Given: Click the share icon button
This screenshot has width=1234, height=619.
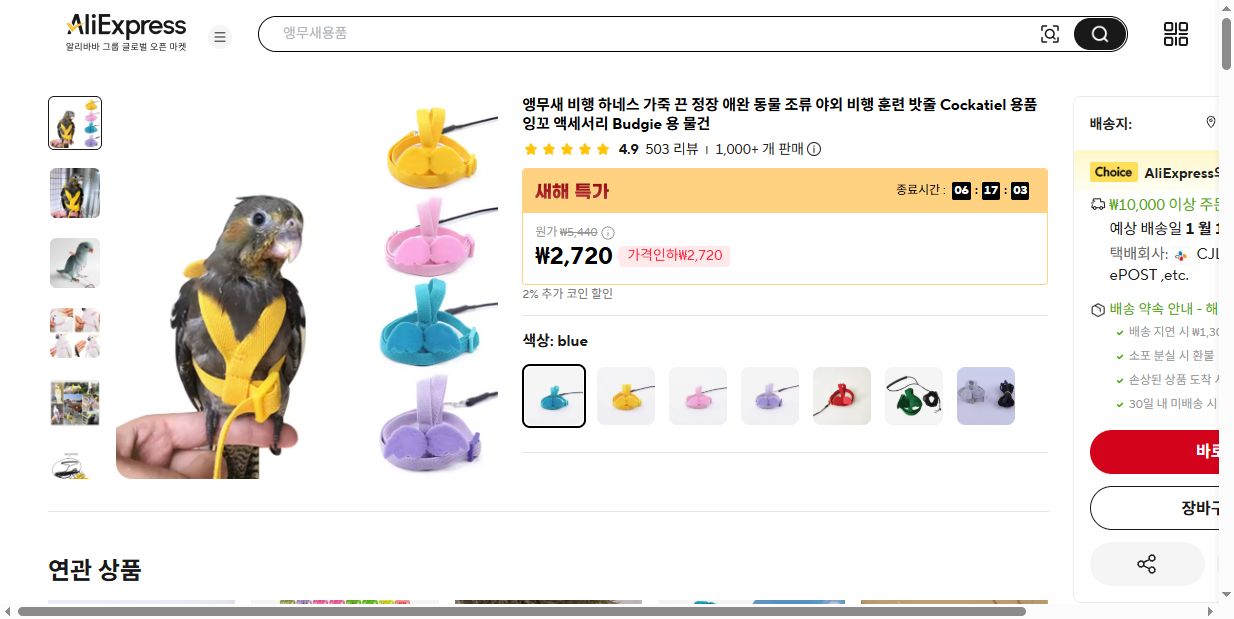Looking at the screenshot, I should [1147, 564].
